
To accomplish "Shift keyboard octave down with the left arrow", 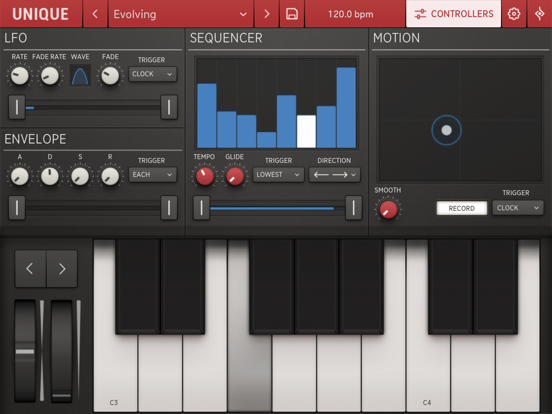I will tap(30, 269).
